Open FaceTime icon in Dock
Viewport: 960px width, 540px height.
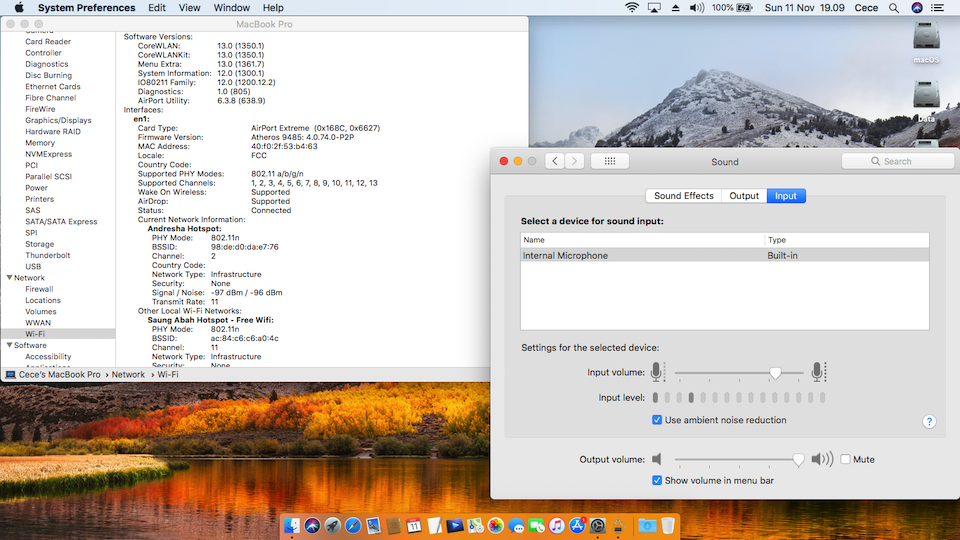coord(536,525)
